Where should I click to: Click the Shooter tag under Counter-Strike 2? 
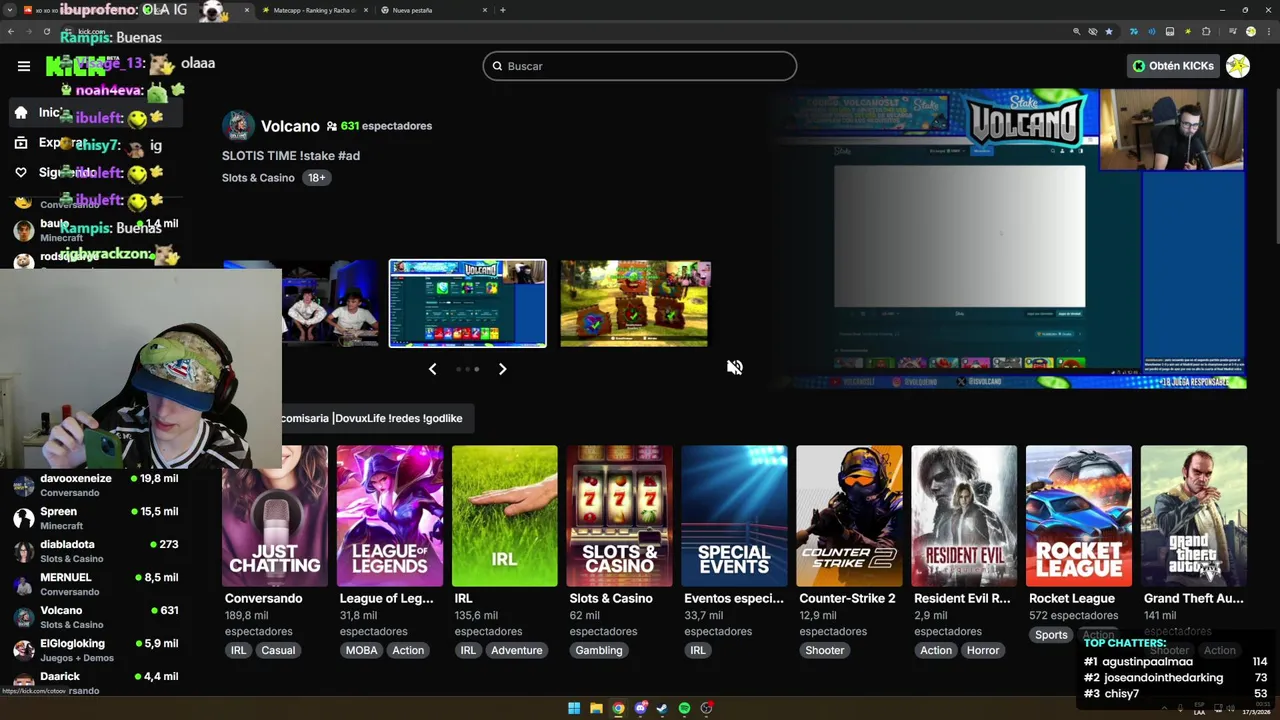tap(825, 650)
